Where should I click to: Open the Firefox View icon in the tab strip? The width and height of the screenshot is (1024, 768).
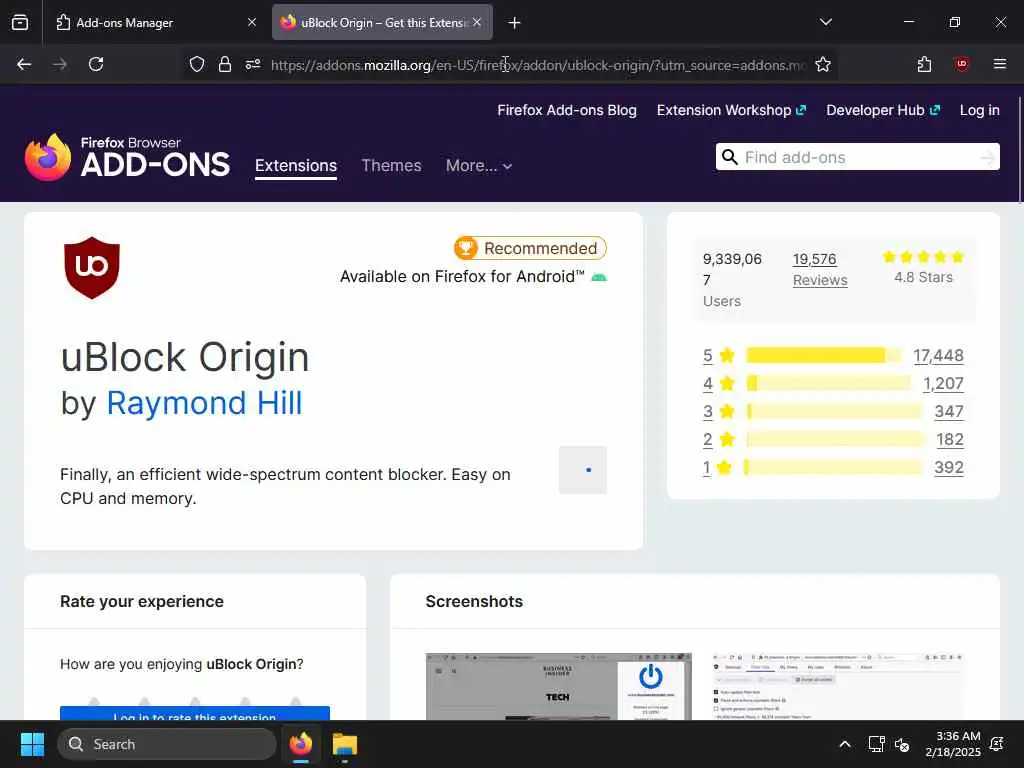pyautogui.click(x=20, y=23)
